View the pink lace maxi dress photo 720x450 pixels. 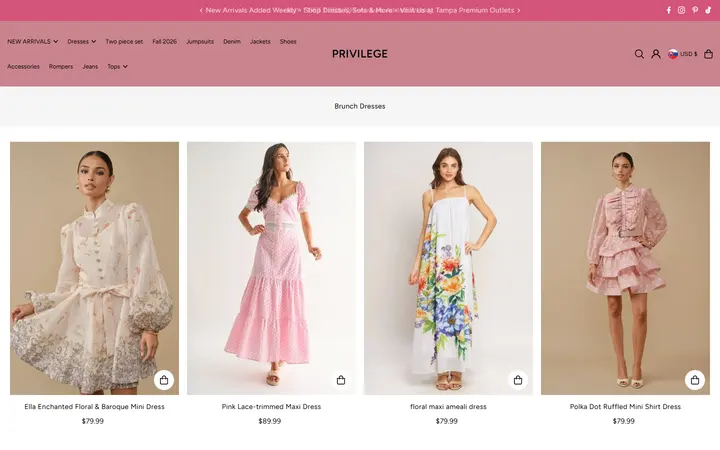tap(271, 268)
